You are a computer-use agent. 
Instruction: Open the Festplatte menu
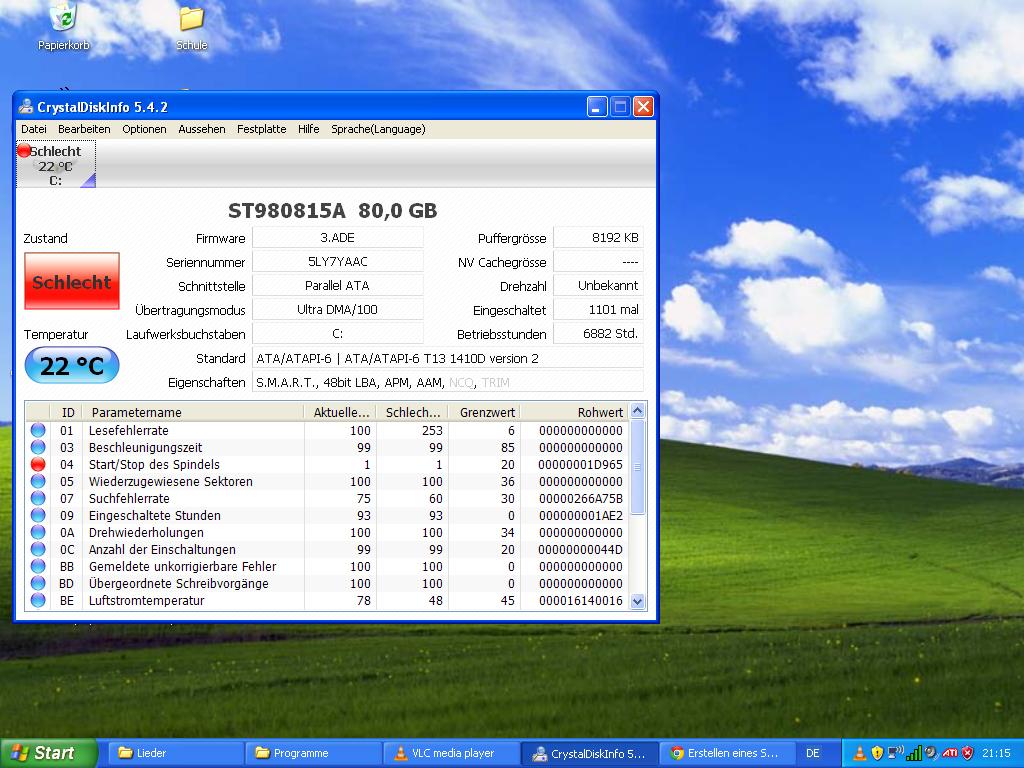[261, 129]
